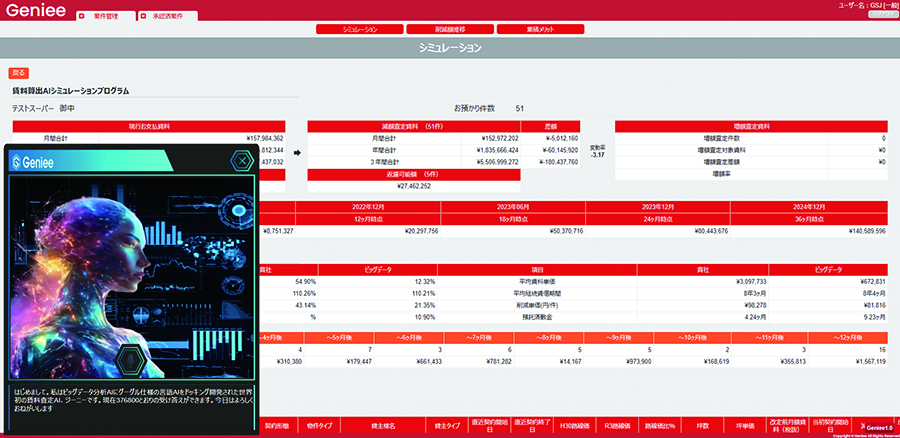Click the ¥1,567,119 amount cell
Image resolution: width=900 pixels, height=438 pixels.
(x=870, y=362)
